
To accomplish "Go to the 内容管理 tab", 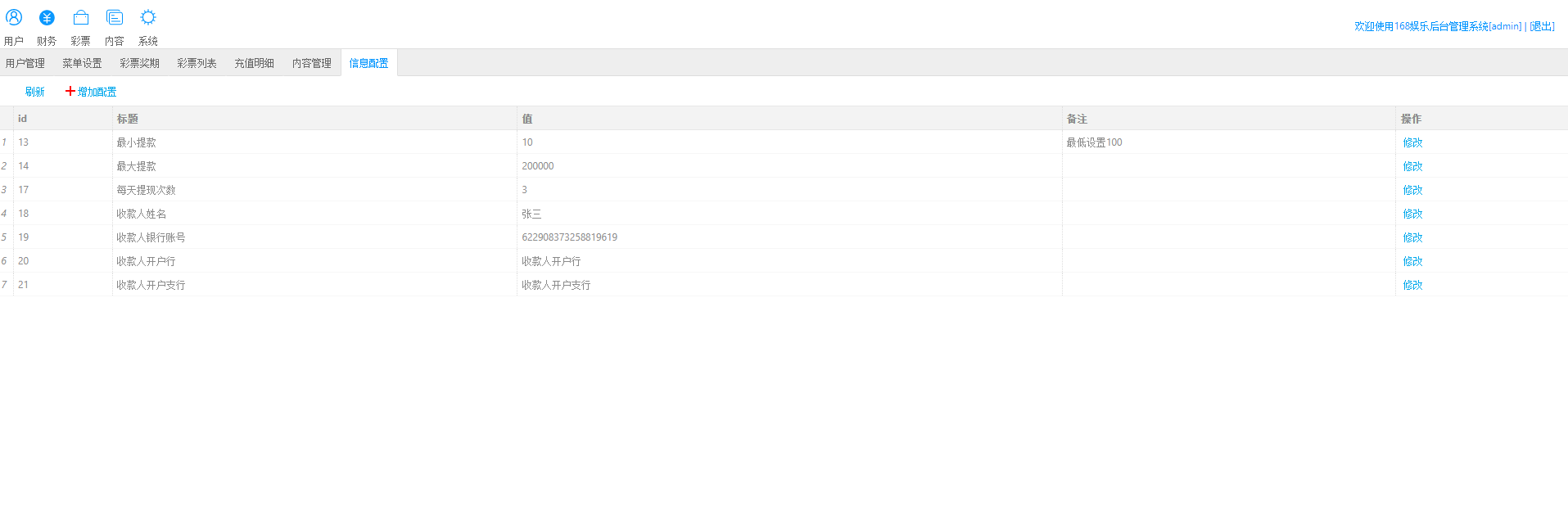I will tap(312, 63).
